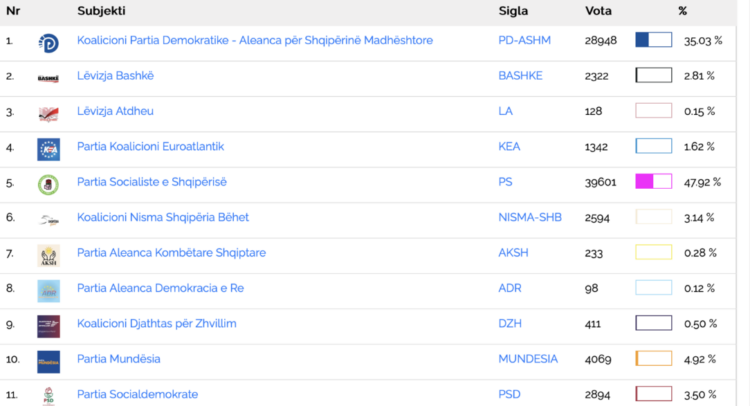Image resolution: width=750 pixels, height=406 pixels.
Task: Click the Vota column header
Action: [598, 11]
